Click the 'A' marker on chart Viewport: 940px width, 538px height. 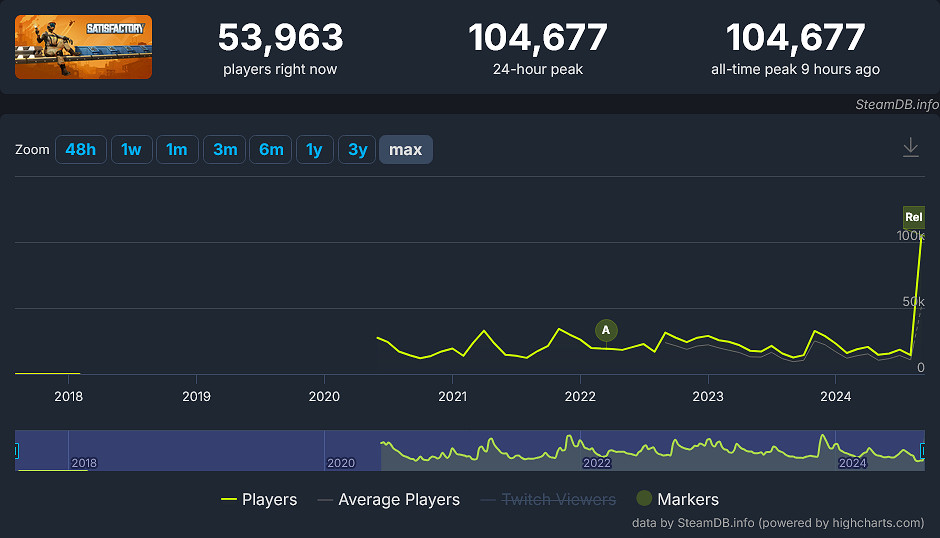pyautogui.click(x=605, y=330)
